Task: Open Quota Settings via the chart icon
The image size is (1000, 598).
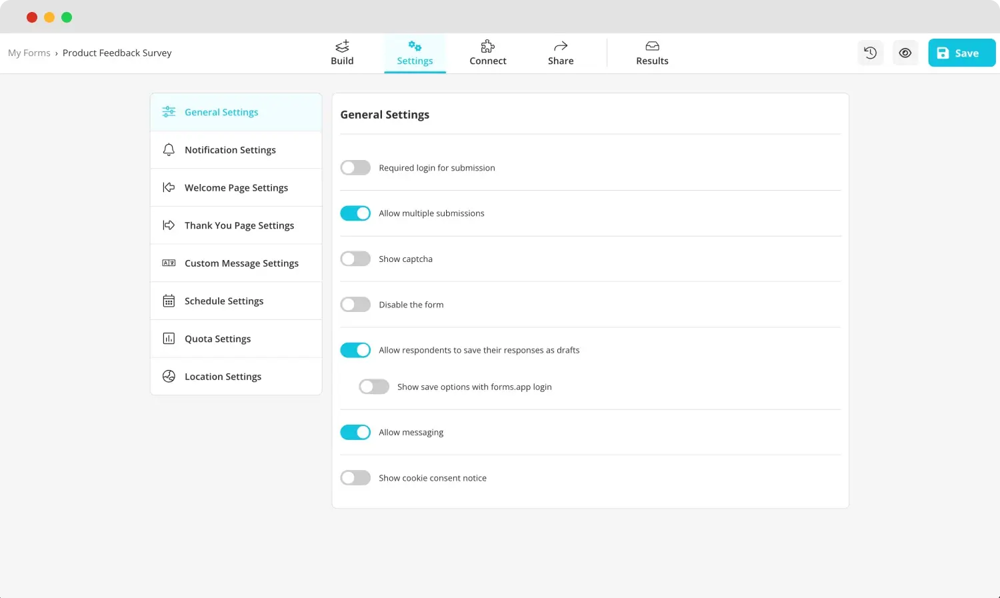Action: pos(169,338)
